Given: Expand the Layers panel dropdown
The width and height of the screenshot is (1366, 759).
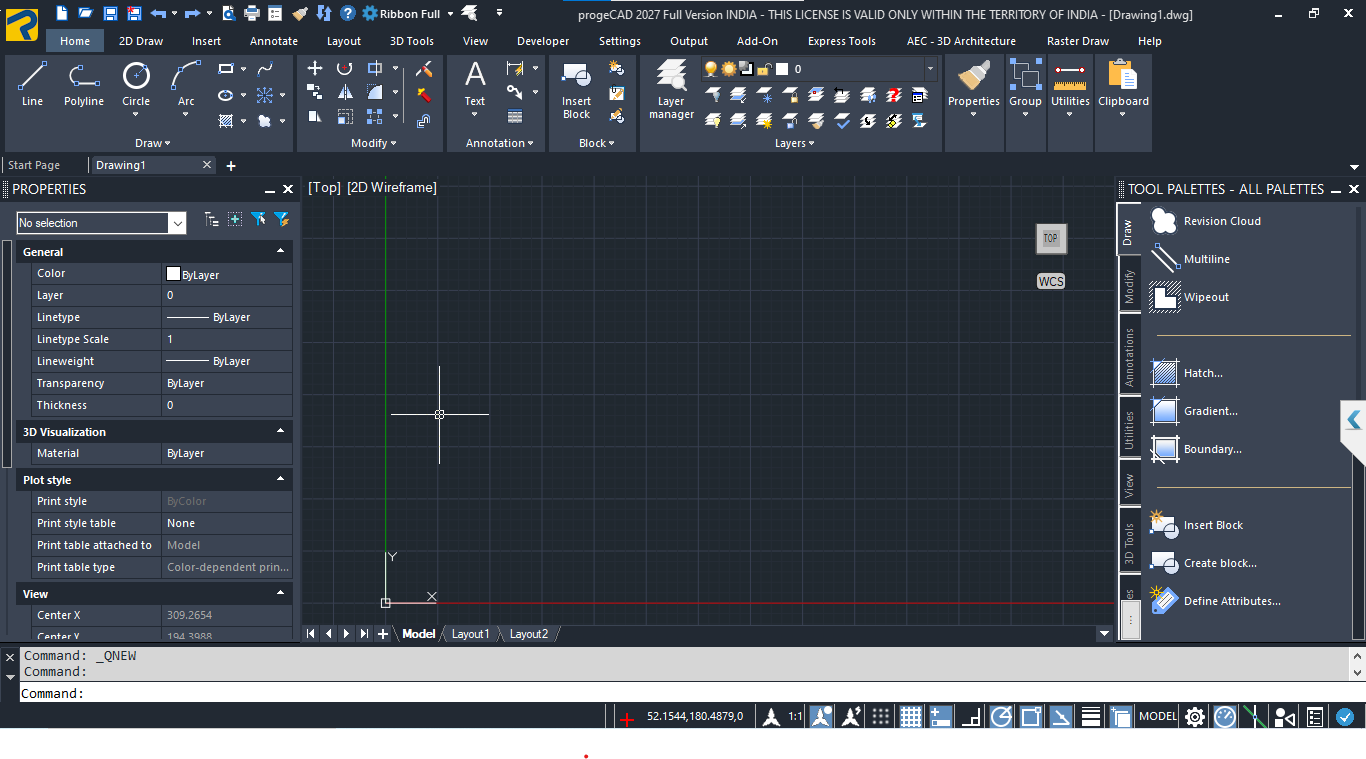Looking at the screenshot, I should 794,143.
